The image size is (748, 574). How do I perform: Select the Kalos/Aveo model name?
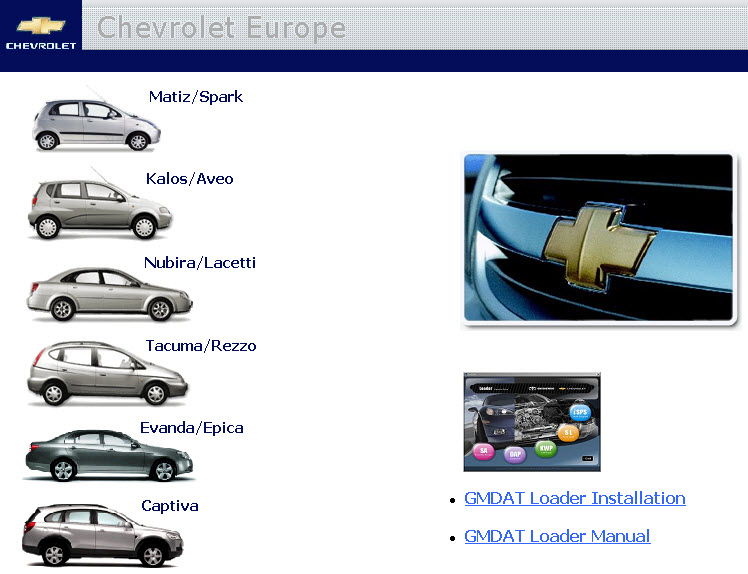[189, 179]
